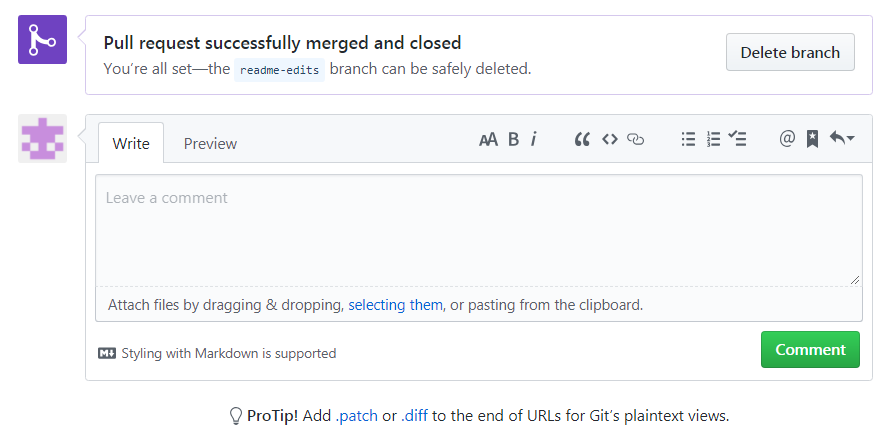Focus the 'Leave a comment' text area
This screenshot has width=881, height=444.
pyautogui.click(x=478, y=230)
